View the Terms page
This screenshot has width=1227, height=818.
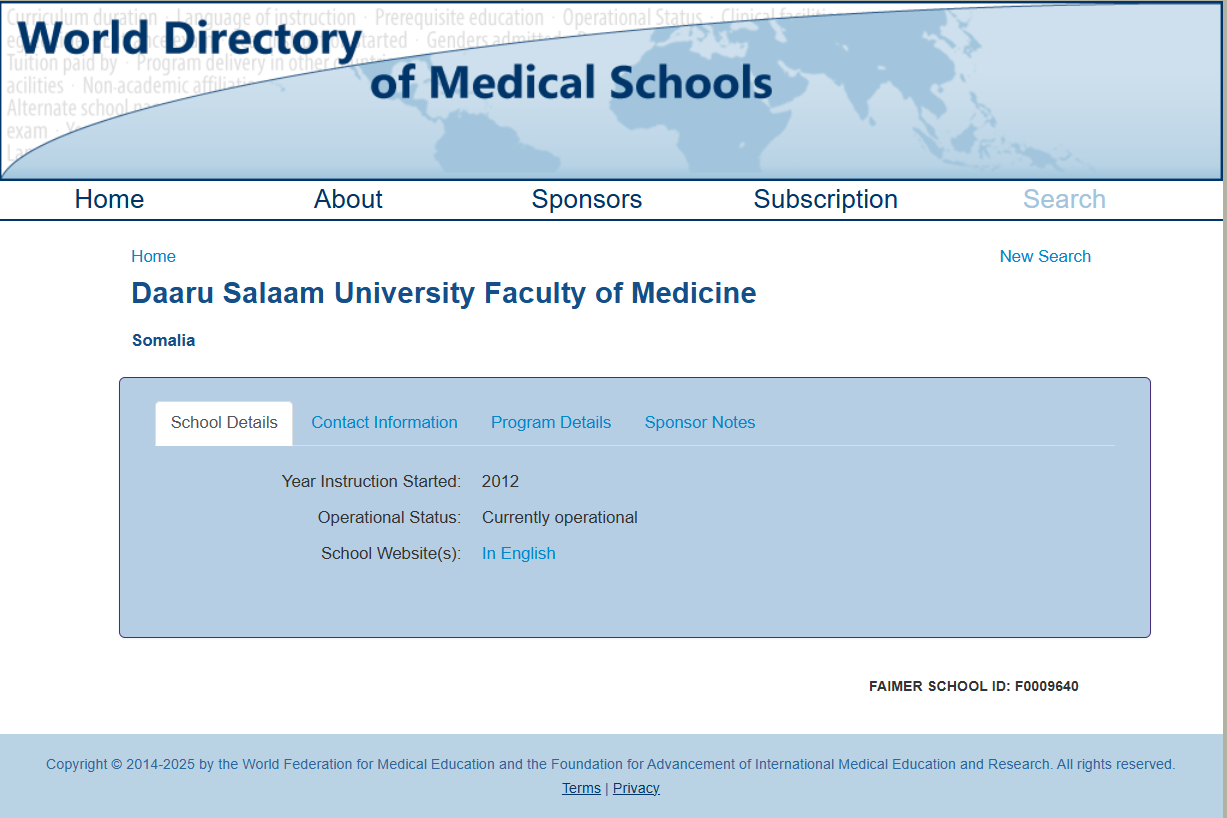point(581,788)
